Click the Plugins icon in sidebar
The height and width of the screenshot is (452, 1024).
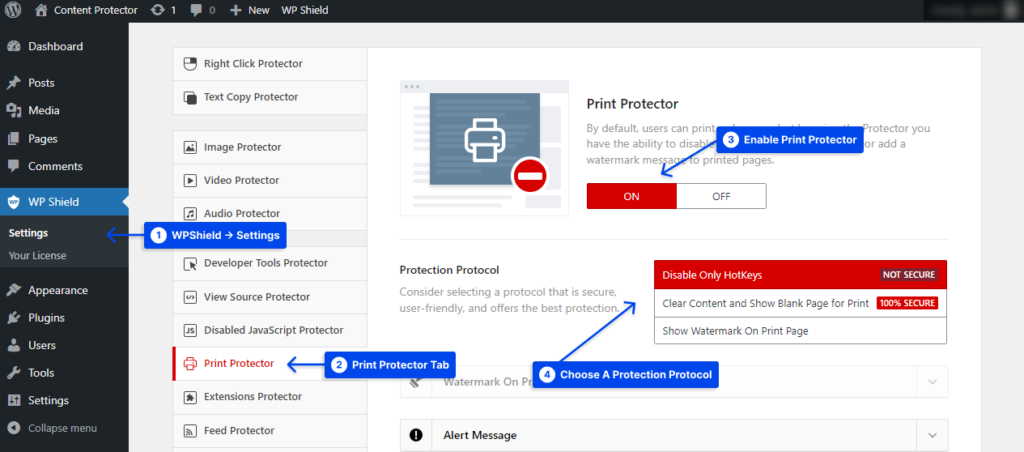click(x=13, y=318)
